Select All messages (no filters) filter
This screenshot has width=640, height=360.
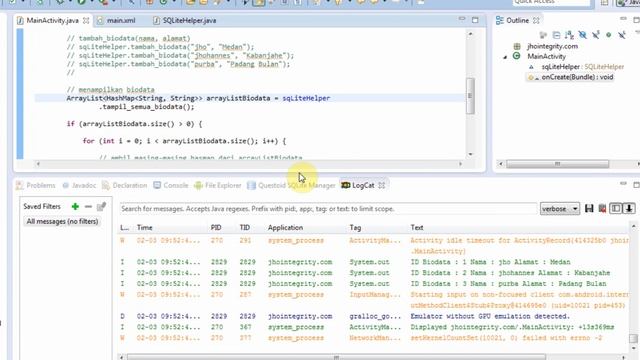click(x=62, y=221)
